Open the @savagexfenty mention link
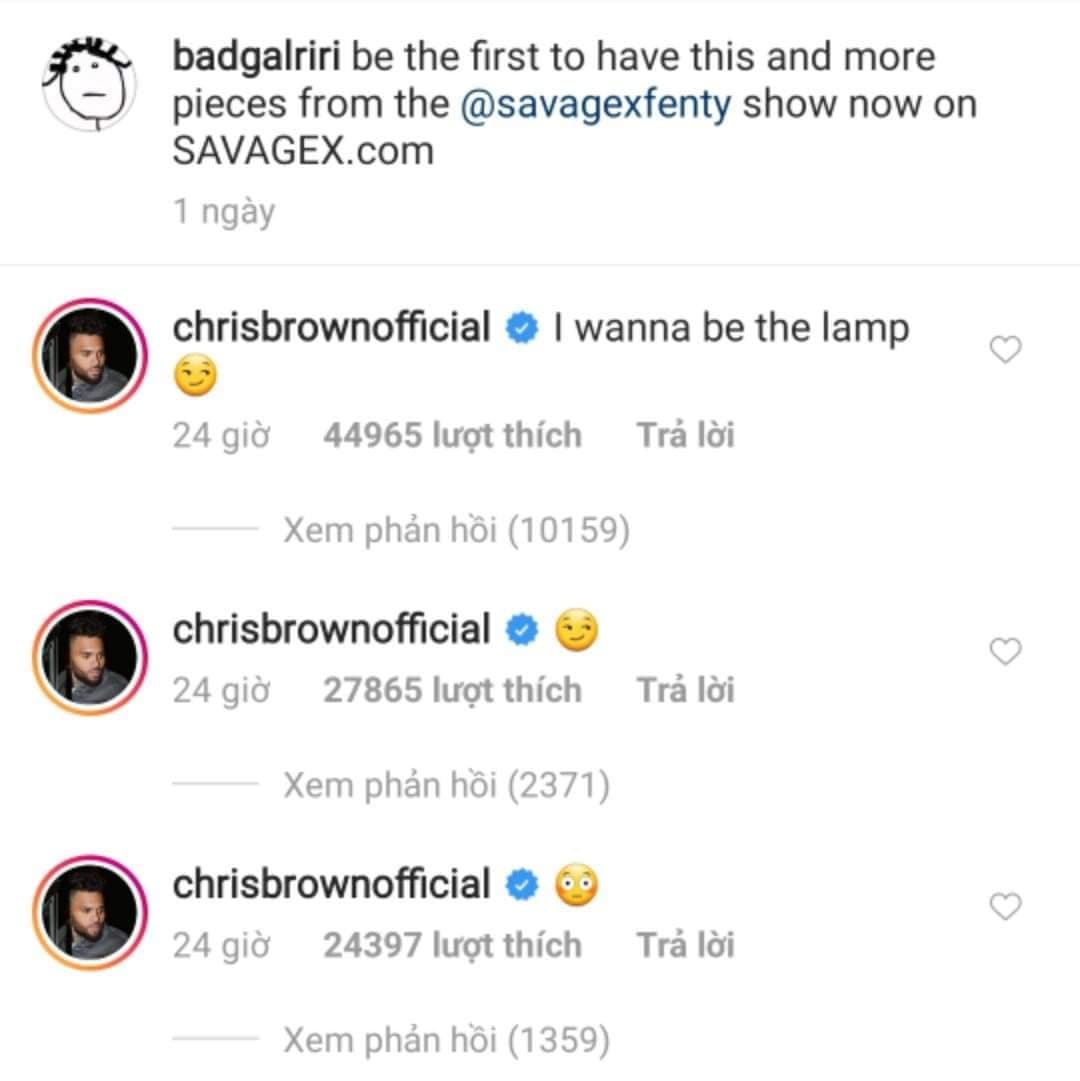 596,104
